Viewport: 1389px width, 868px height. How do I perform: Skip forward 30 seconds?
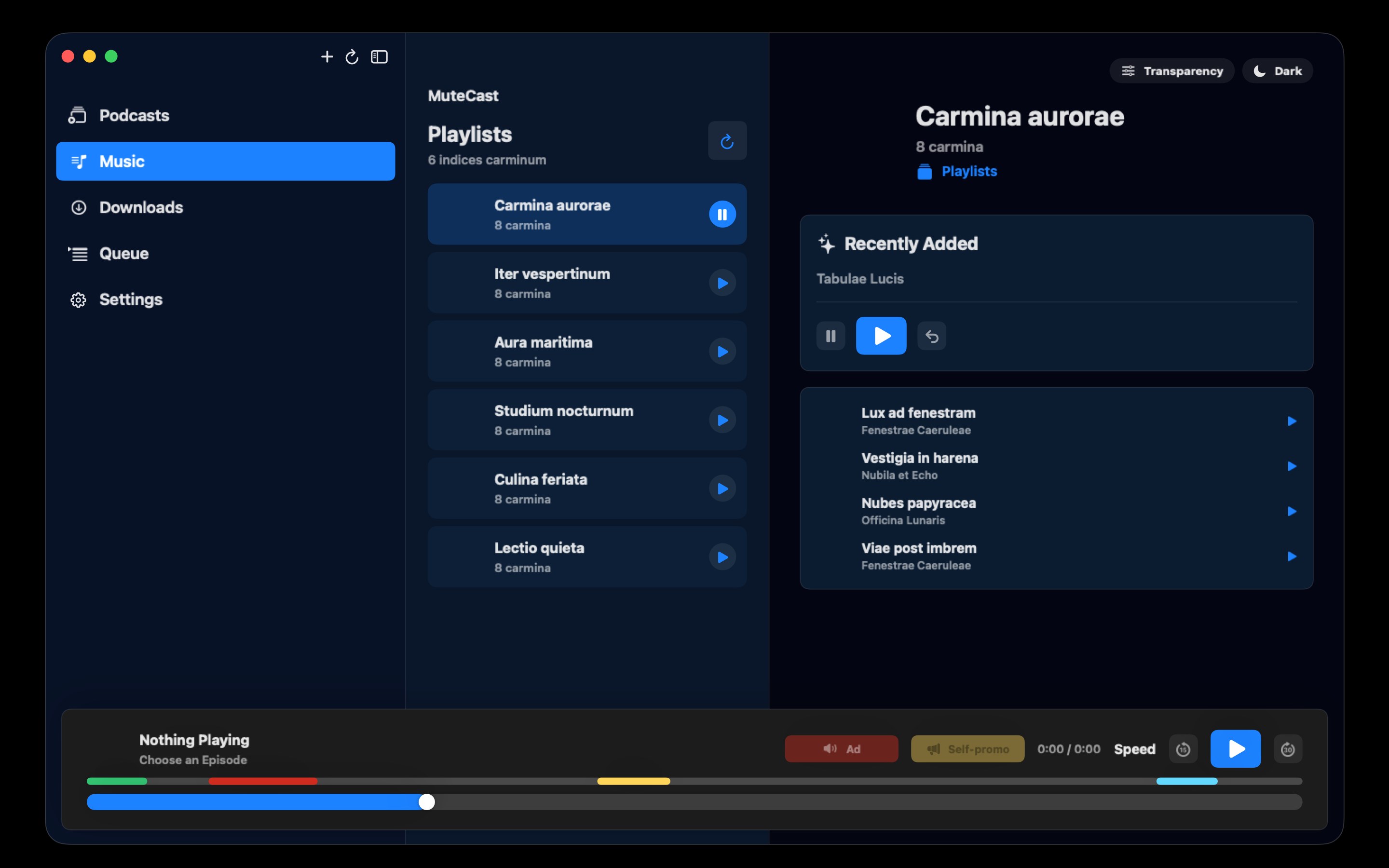(x=1287, y=749)
